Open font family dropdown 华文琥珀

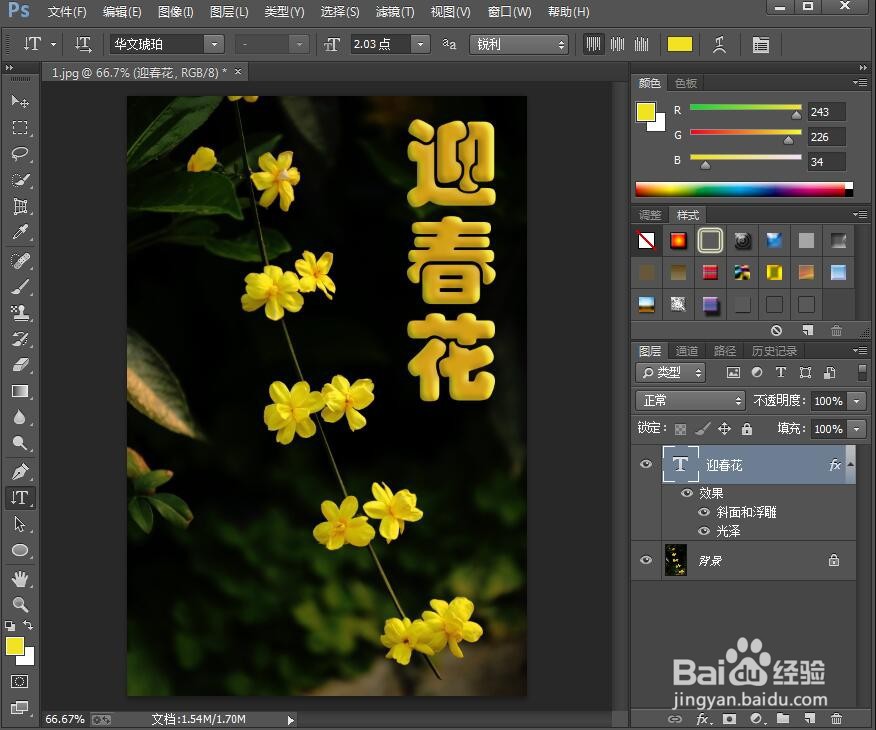(214, 44)
